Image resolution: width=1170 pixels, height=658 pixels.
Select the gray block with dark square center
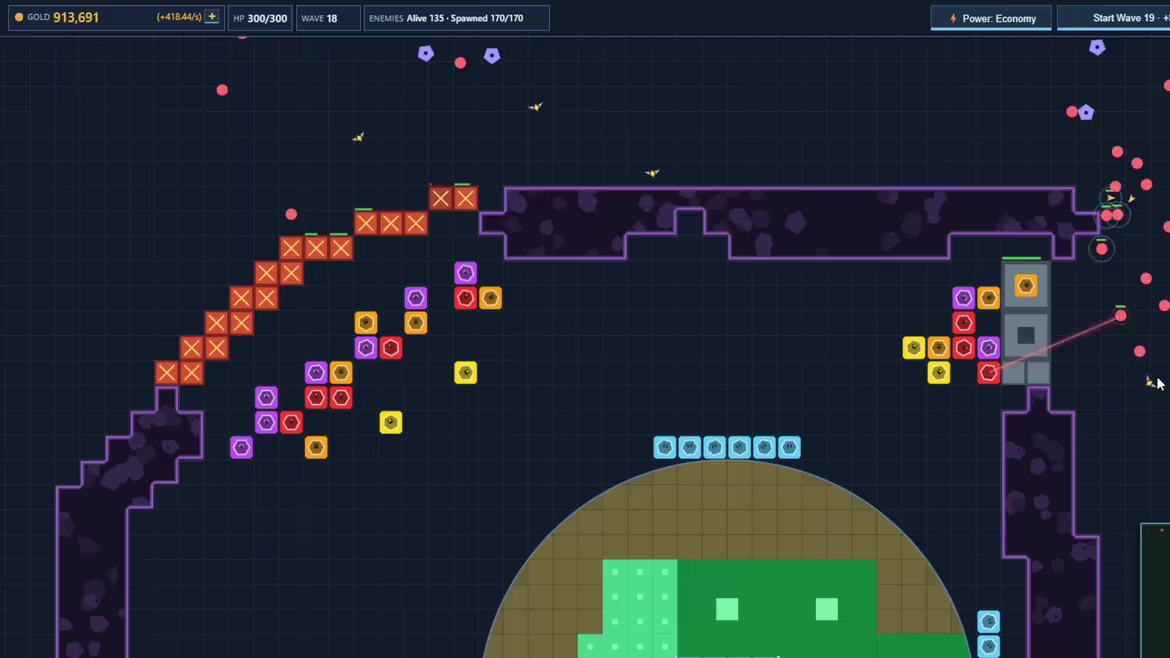pyautogui.click(x=1026, y=335)
